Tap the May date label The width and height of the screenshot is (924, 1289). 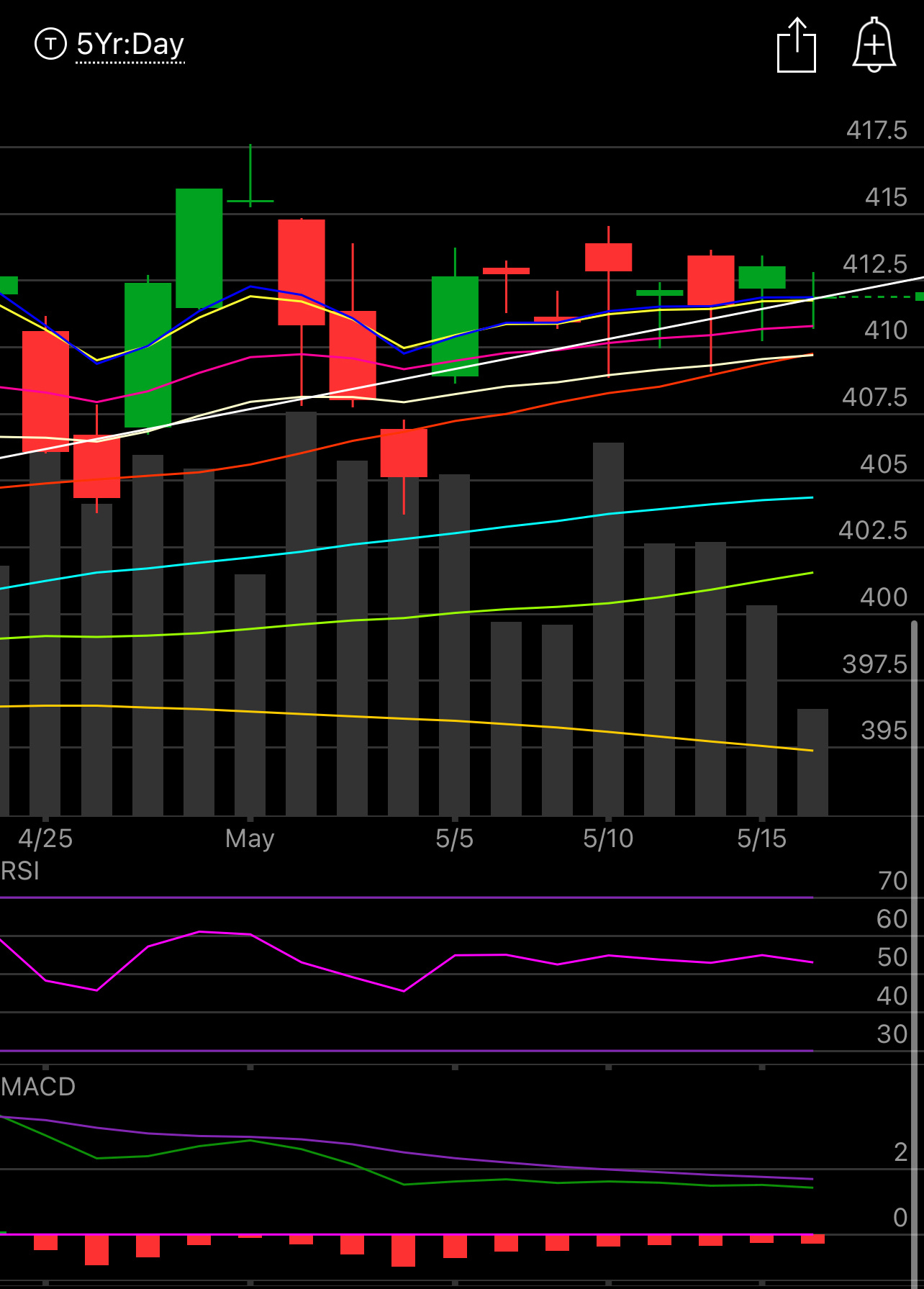point(250,838)
